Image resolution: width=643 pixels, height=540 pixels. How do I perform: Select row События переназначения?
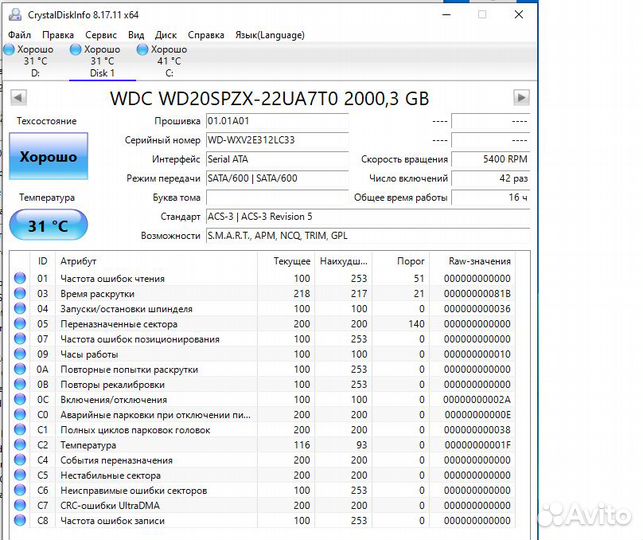point(262,460)
